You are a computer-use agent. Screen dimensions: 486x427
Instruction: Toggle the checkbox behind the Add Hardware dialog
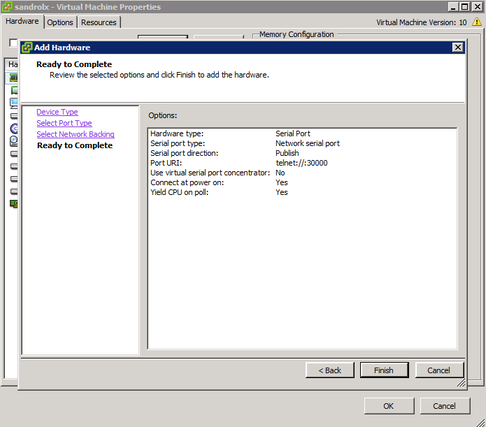13,43
